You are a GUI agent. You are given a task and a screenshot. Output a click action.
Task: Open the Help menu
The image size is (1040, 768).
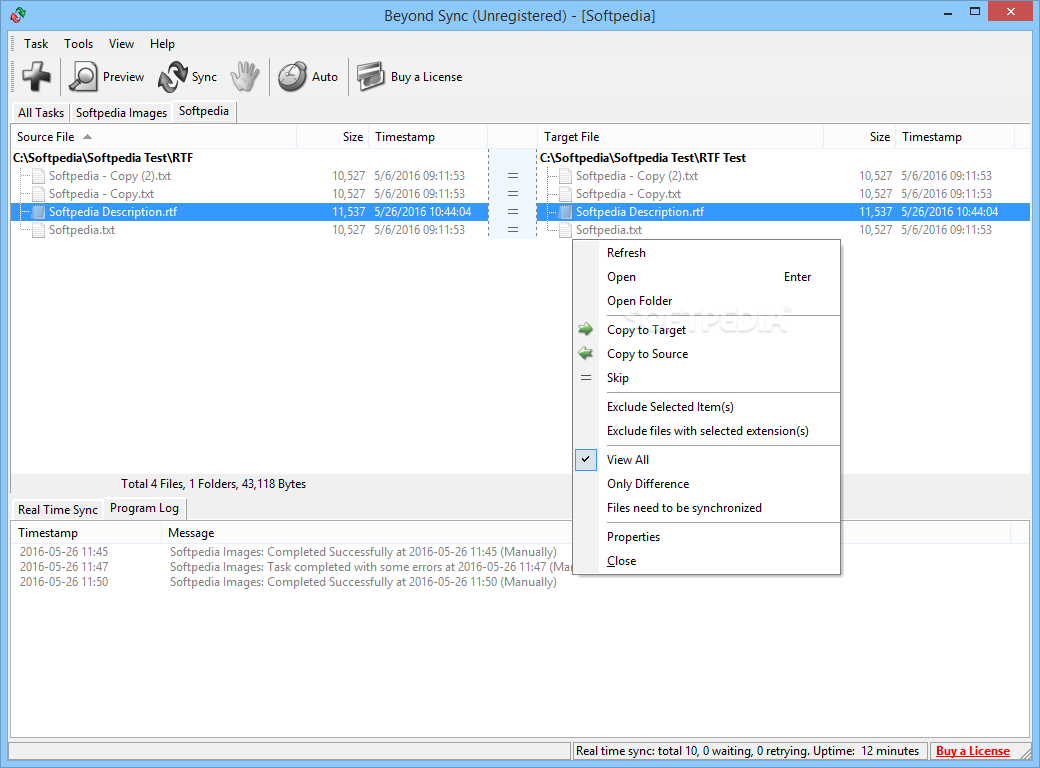(162, 44)
